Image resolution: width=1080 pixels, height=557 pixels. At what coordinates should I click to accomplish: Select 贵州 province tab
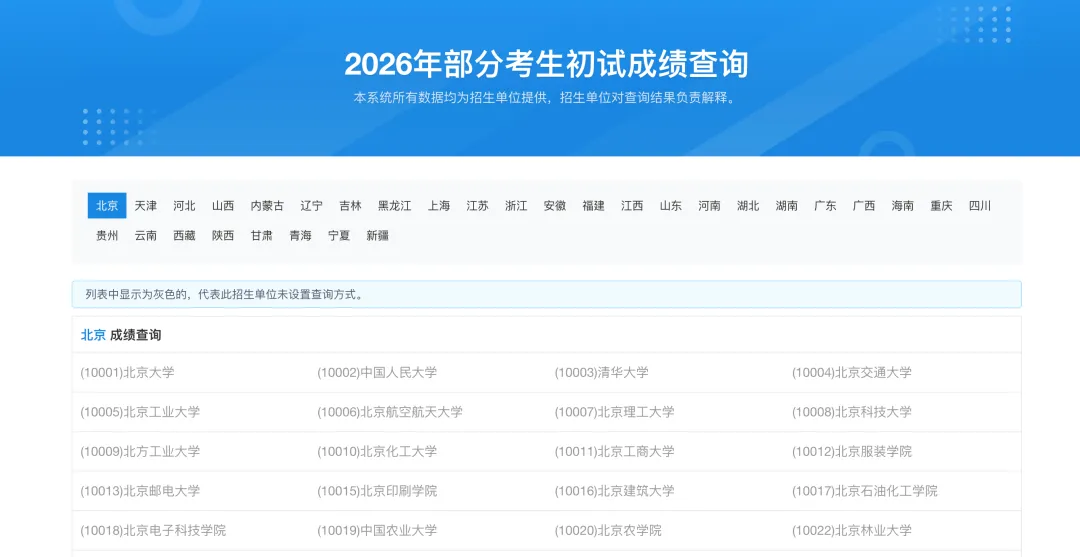(x=107, y=235)
